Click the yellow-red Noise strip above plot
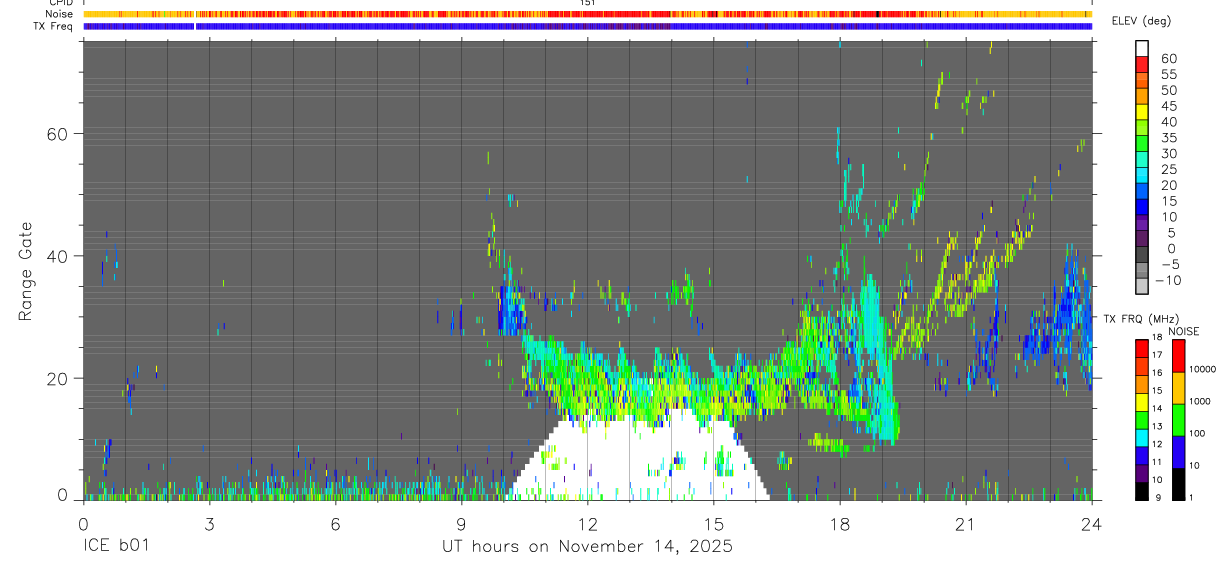This screenshot has height=567, width=1228. pos(587,14)
